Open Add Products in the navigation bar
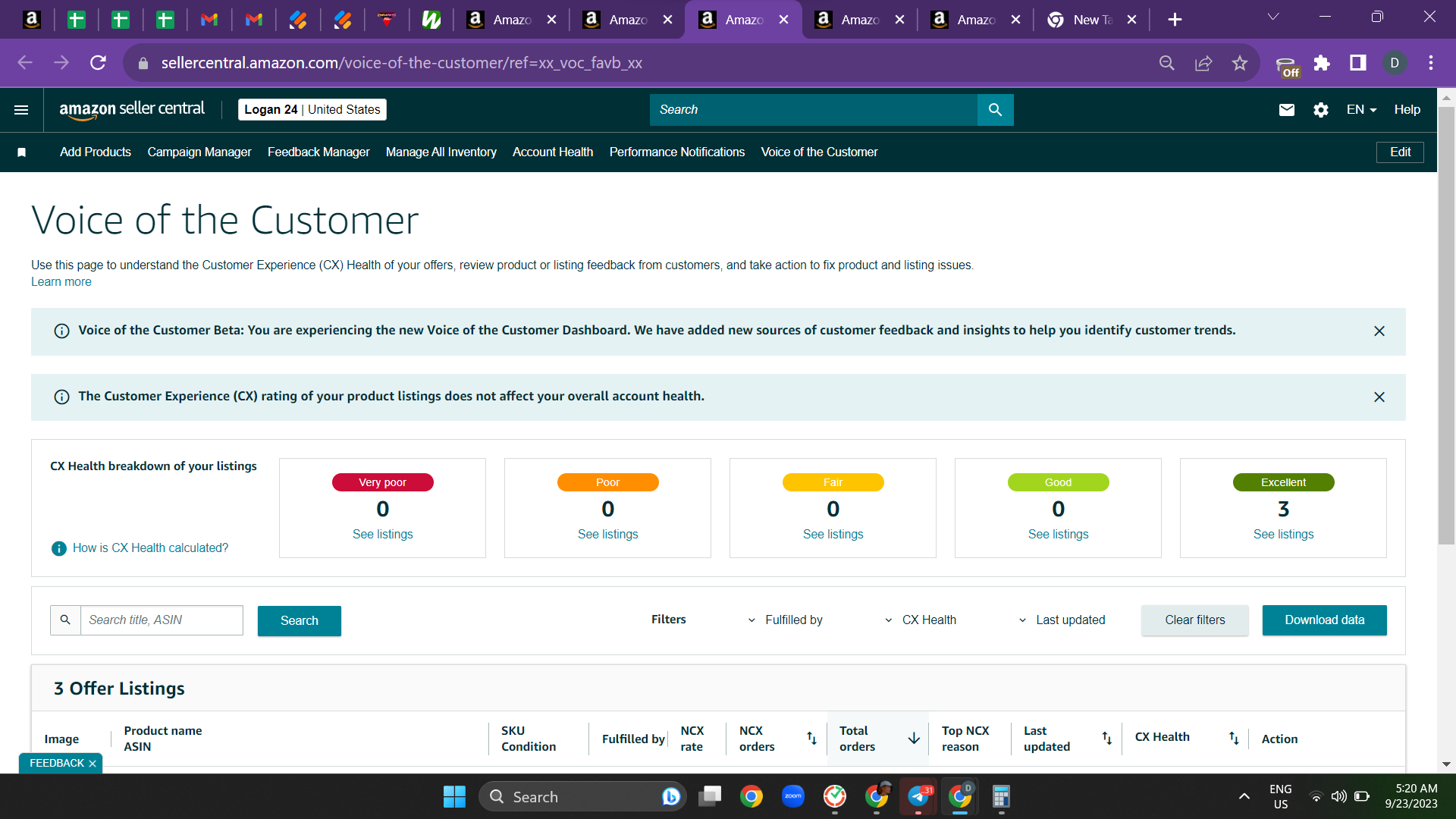 96,152
